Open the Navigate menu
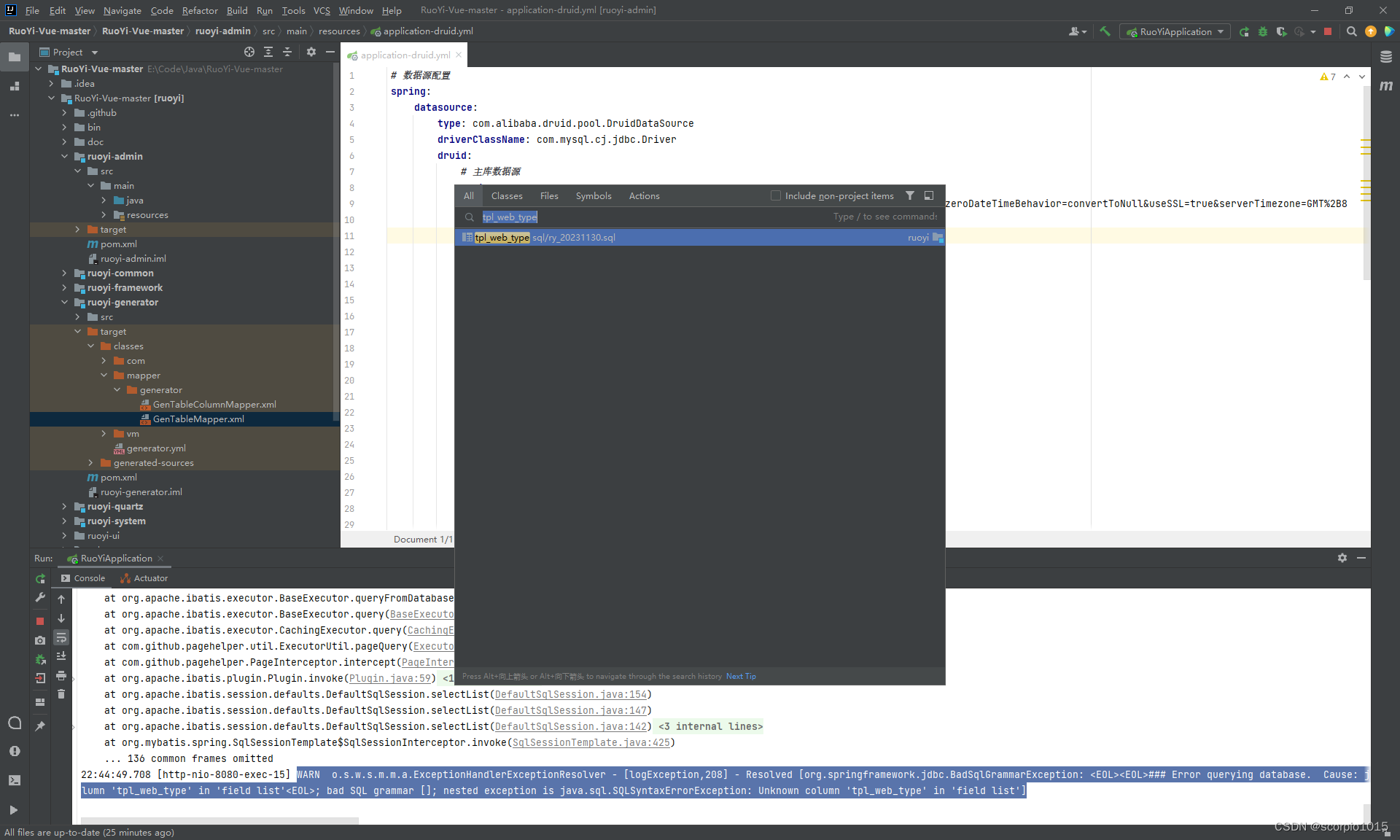This screenshot has height=840, width=1400. click(122, 10)
